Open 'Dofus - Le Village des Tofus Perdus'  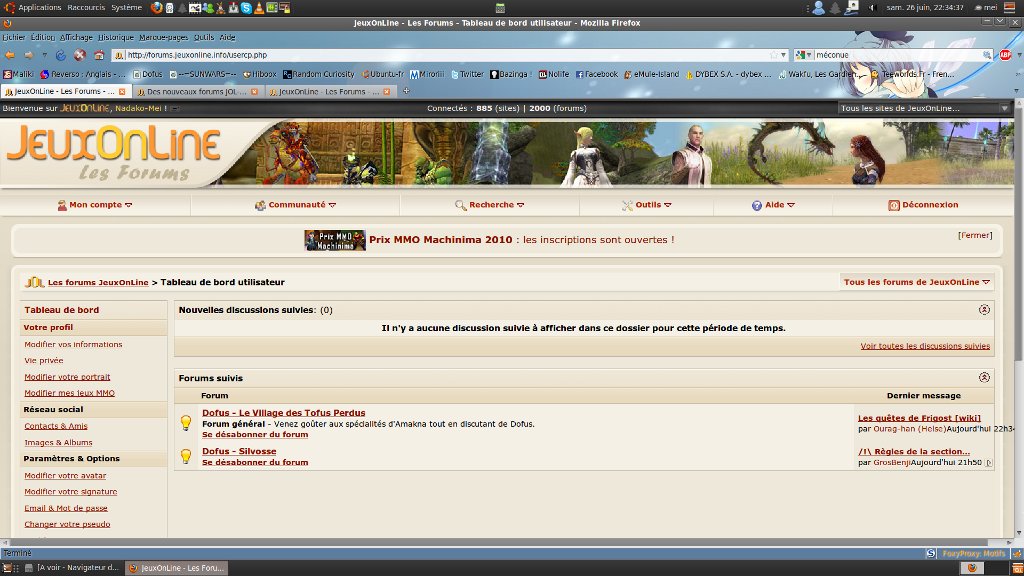283,413
